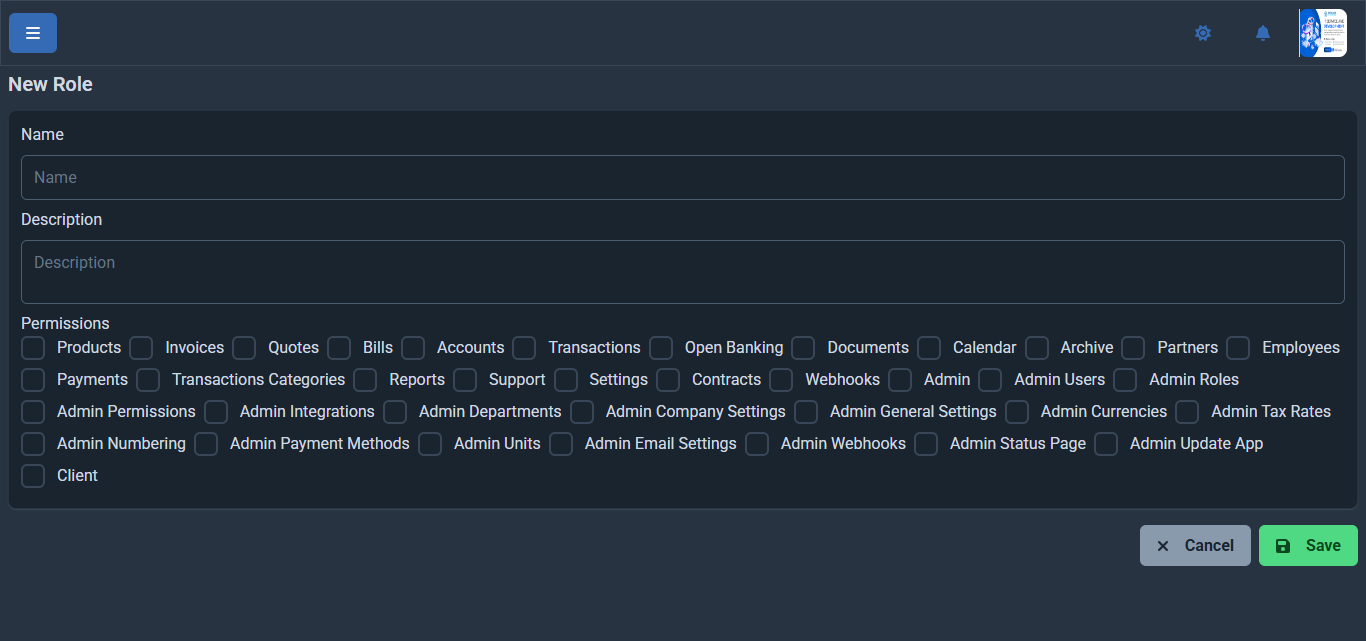Image resolution: width=1366 pixels, height=641 pixels.
Task: Enable the Admin Update App checkbox
Action: pyautogui.click(x=1107, y=444)
